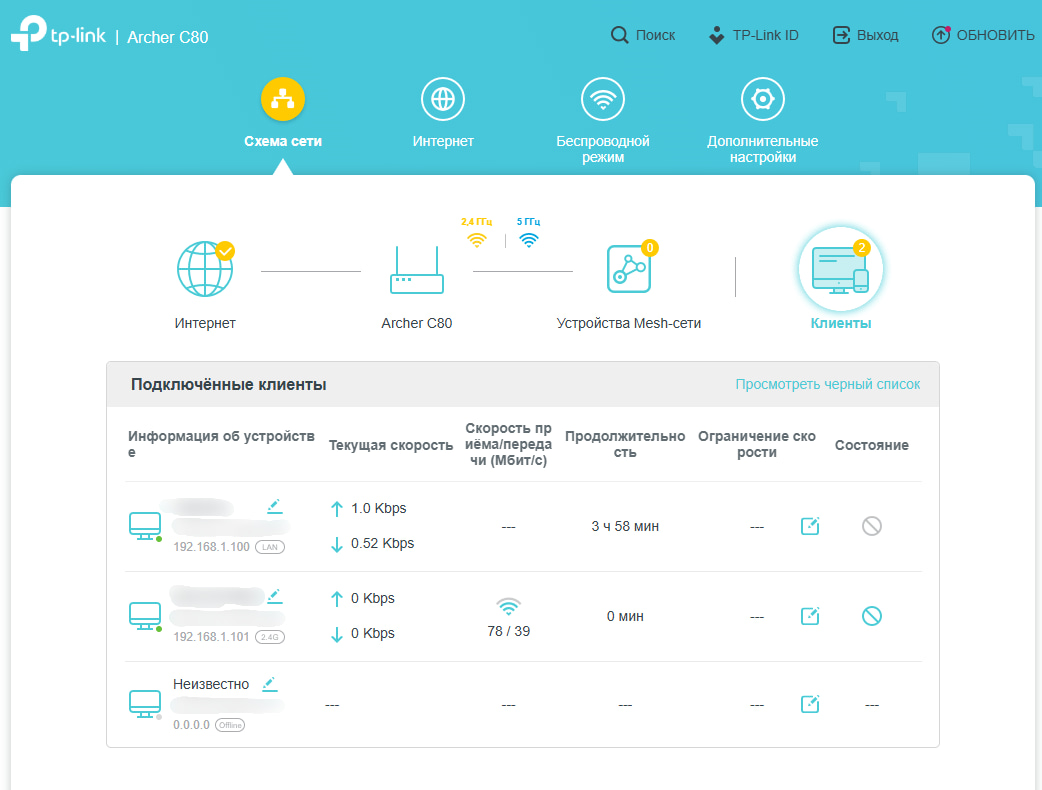Click Продолжительность column header
The width and height of the screenshot is (1042, 790).
point(625,444)
